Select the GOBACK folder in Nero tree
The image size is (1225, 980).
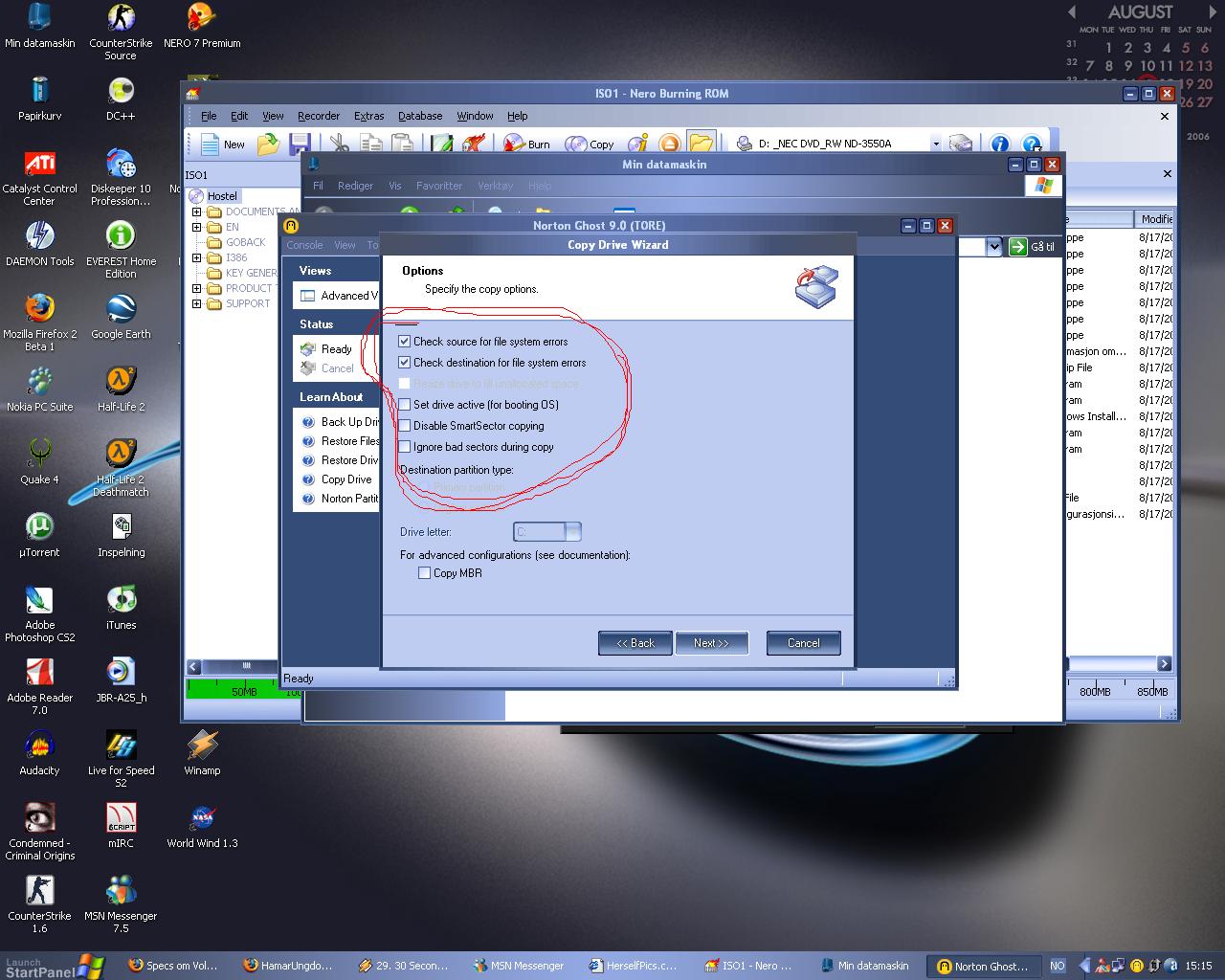245,243
